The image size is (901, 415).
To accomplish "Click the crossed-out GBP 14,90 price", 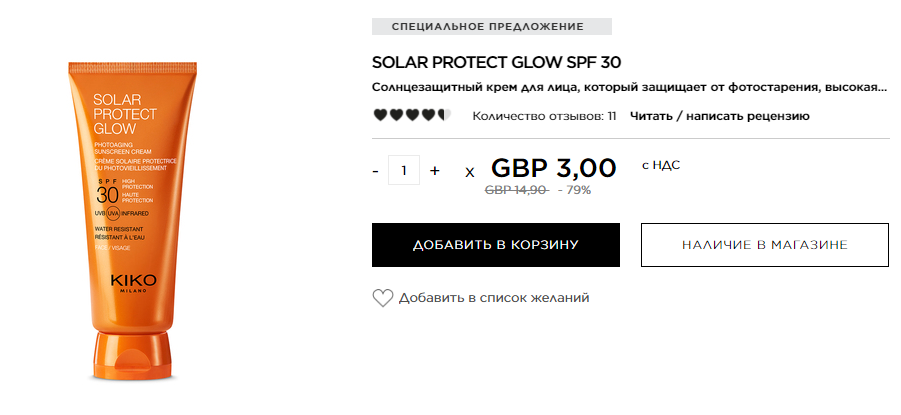I will click(x=517, y=190).
